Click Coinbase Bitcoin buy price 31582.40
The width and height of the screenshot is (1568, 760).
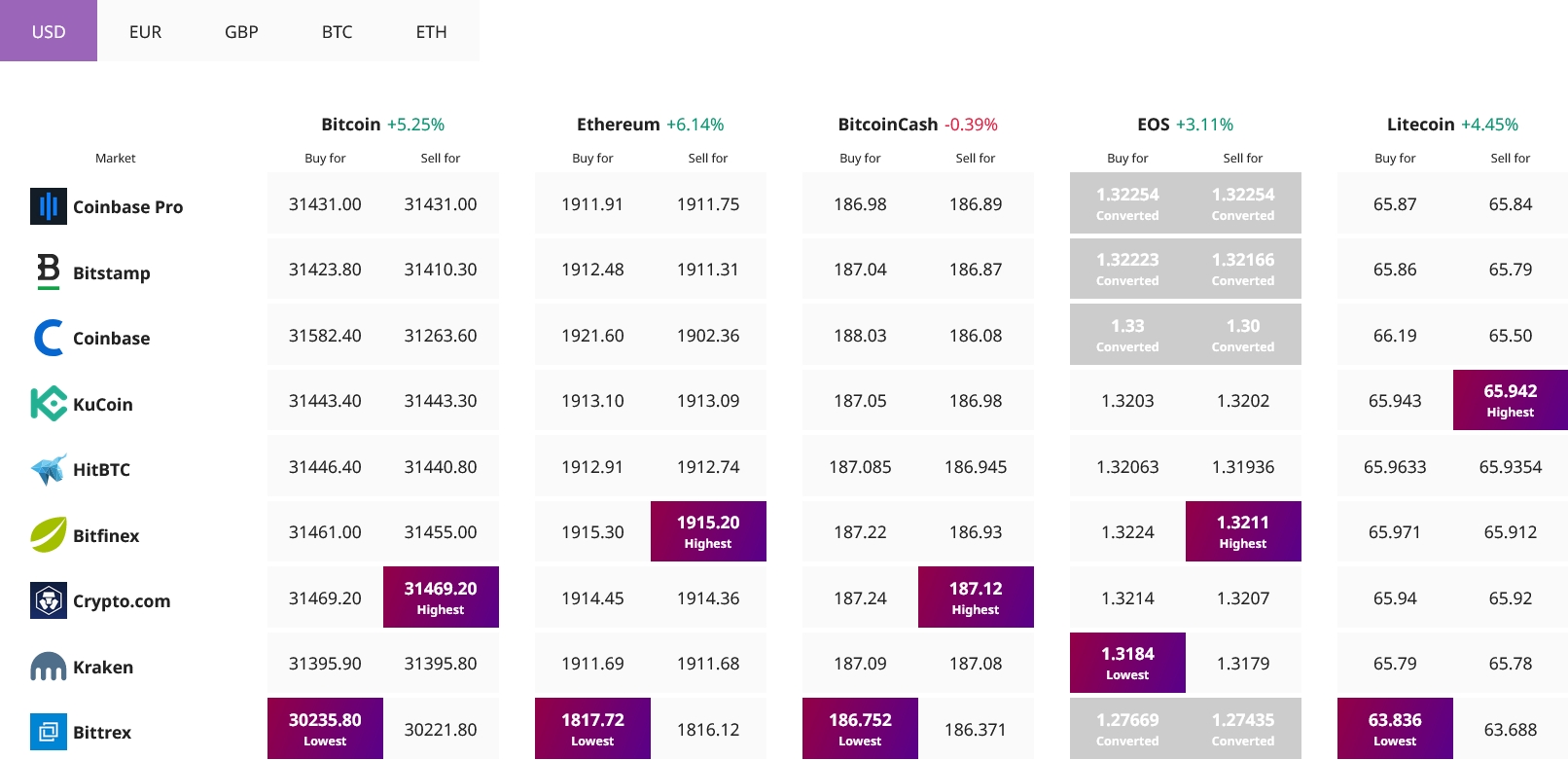click(325, 335)
